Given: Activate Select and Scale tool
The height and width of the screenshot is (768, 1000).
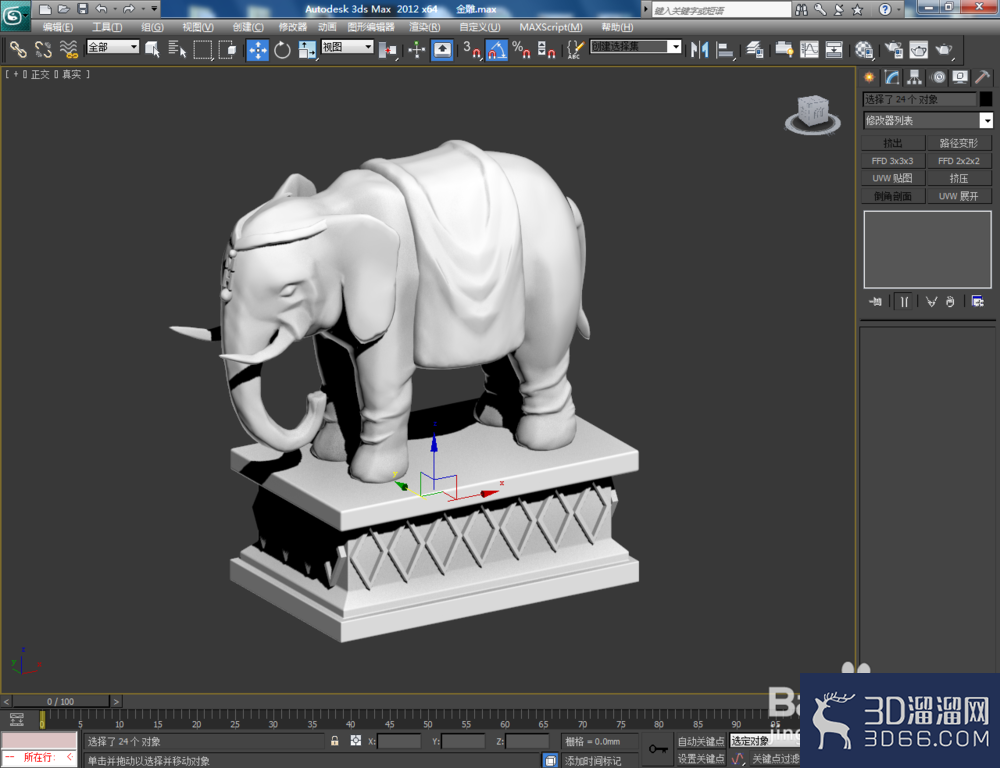Looking at the screenshot, I should pyautogui.click(x=307, y=49).
